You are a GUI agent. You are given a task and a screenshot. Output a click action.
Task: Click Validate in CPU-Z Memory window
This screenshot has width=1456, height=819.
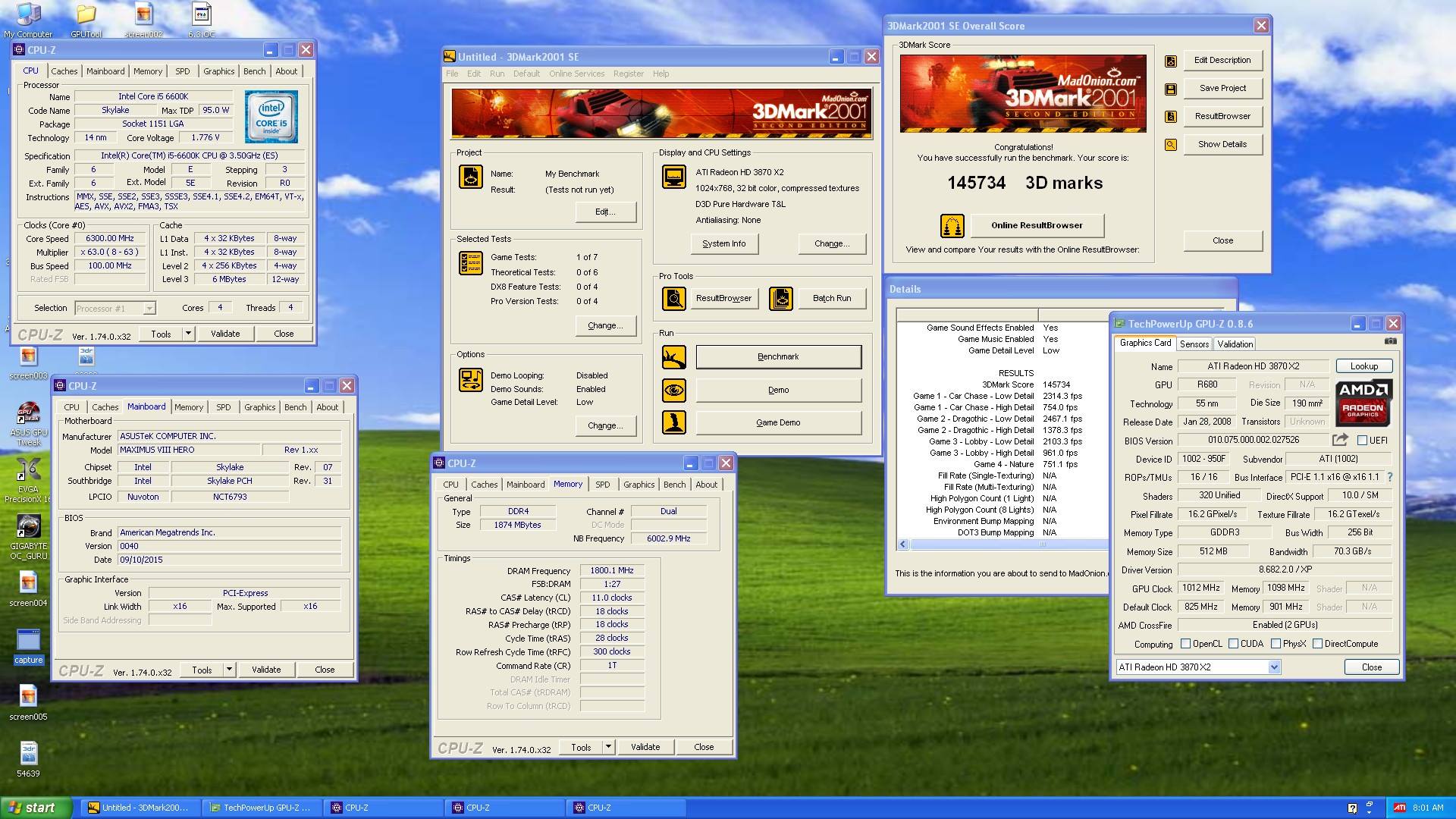[x=645, y=747]
